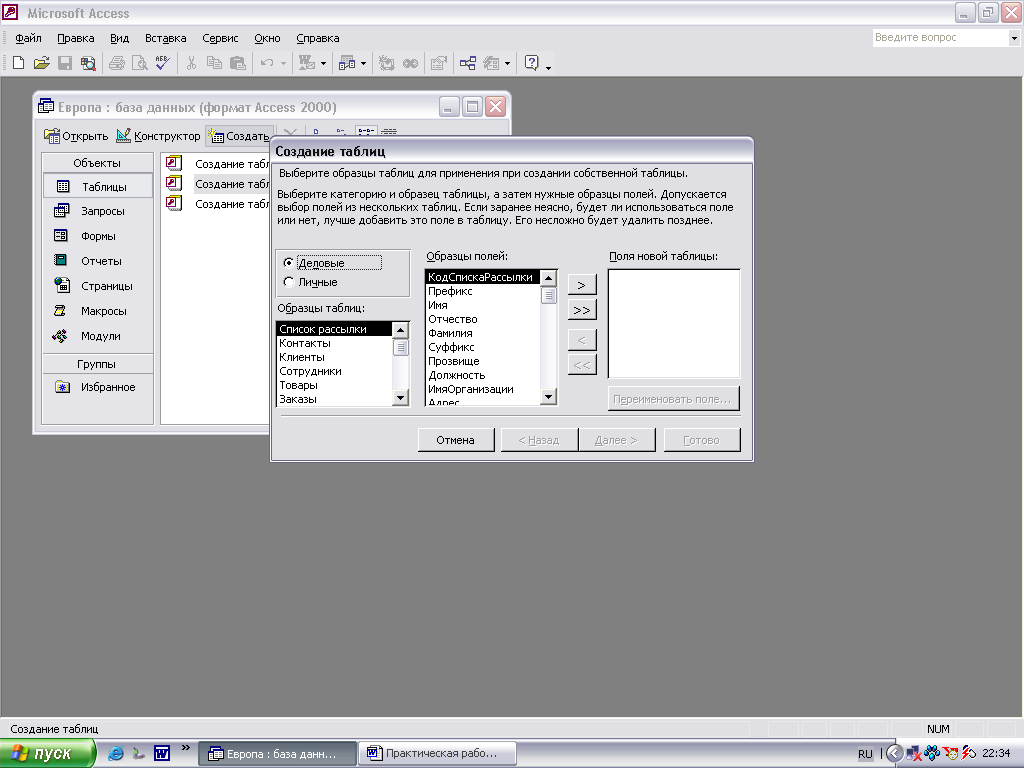The image size is (1024, 768).
Task: Click the Office Links toolbar icon
Action: click(306, 63)
